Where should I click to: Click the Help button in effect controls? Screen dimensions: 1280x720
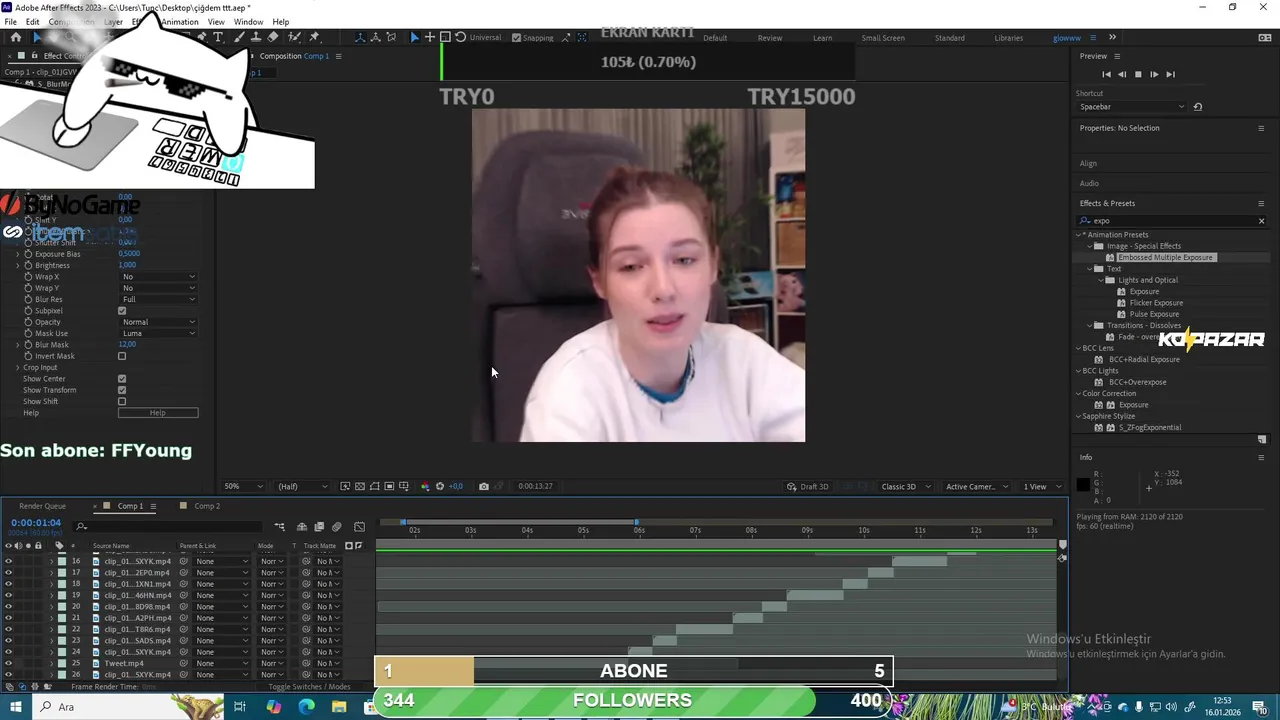pos(158,413)
